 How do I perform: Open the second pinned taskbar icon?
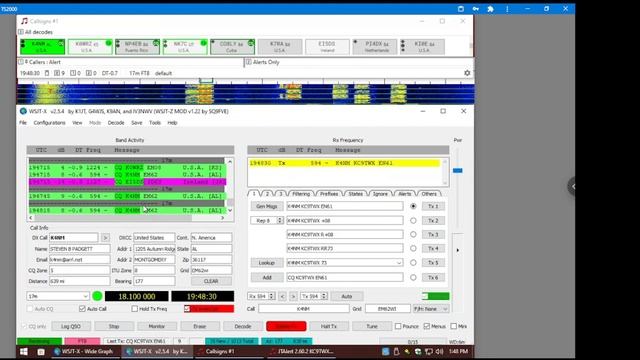click(x=41, y=351)
